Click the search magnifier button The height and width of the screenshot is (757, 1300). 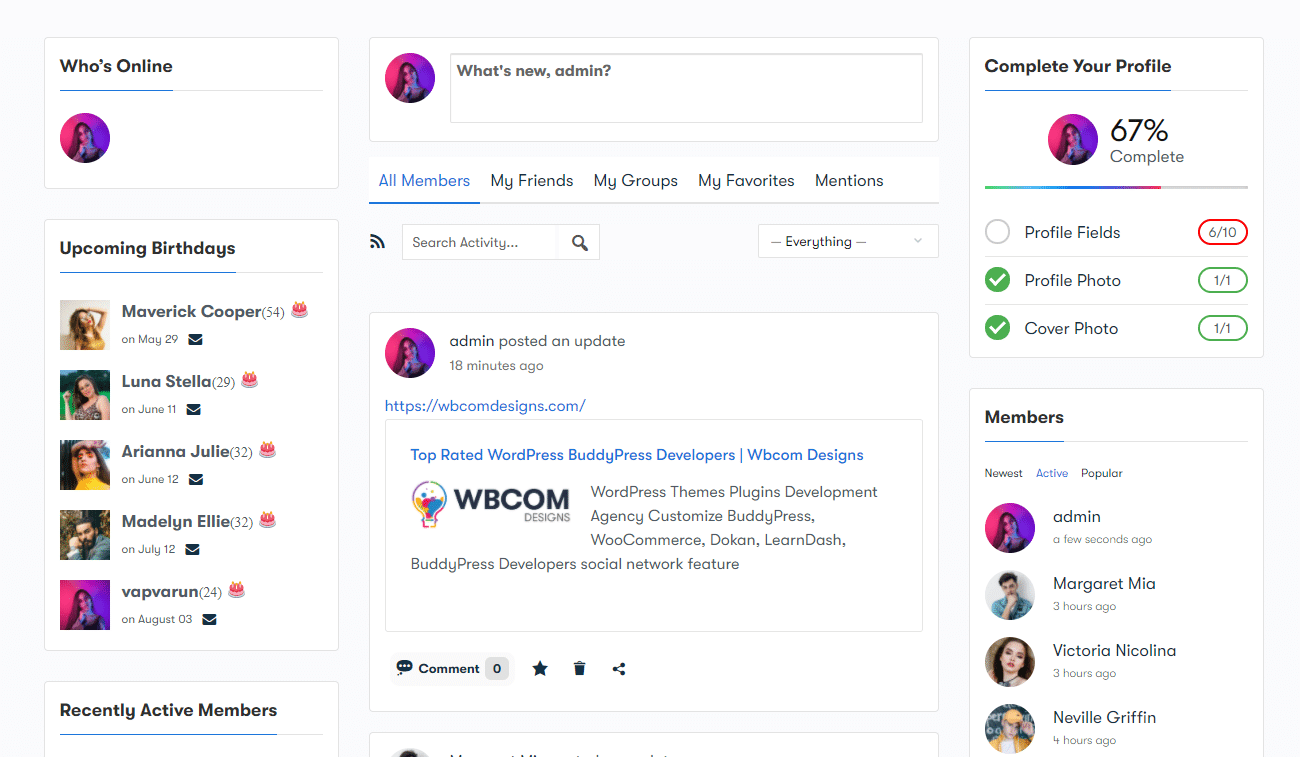[579, 242]
